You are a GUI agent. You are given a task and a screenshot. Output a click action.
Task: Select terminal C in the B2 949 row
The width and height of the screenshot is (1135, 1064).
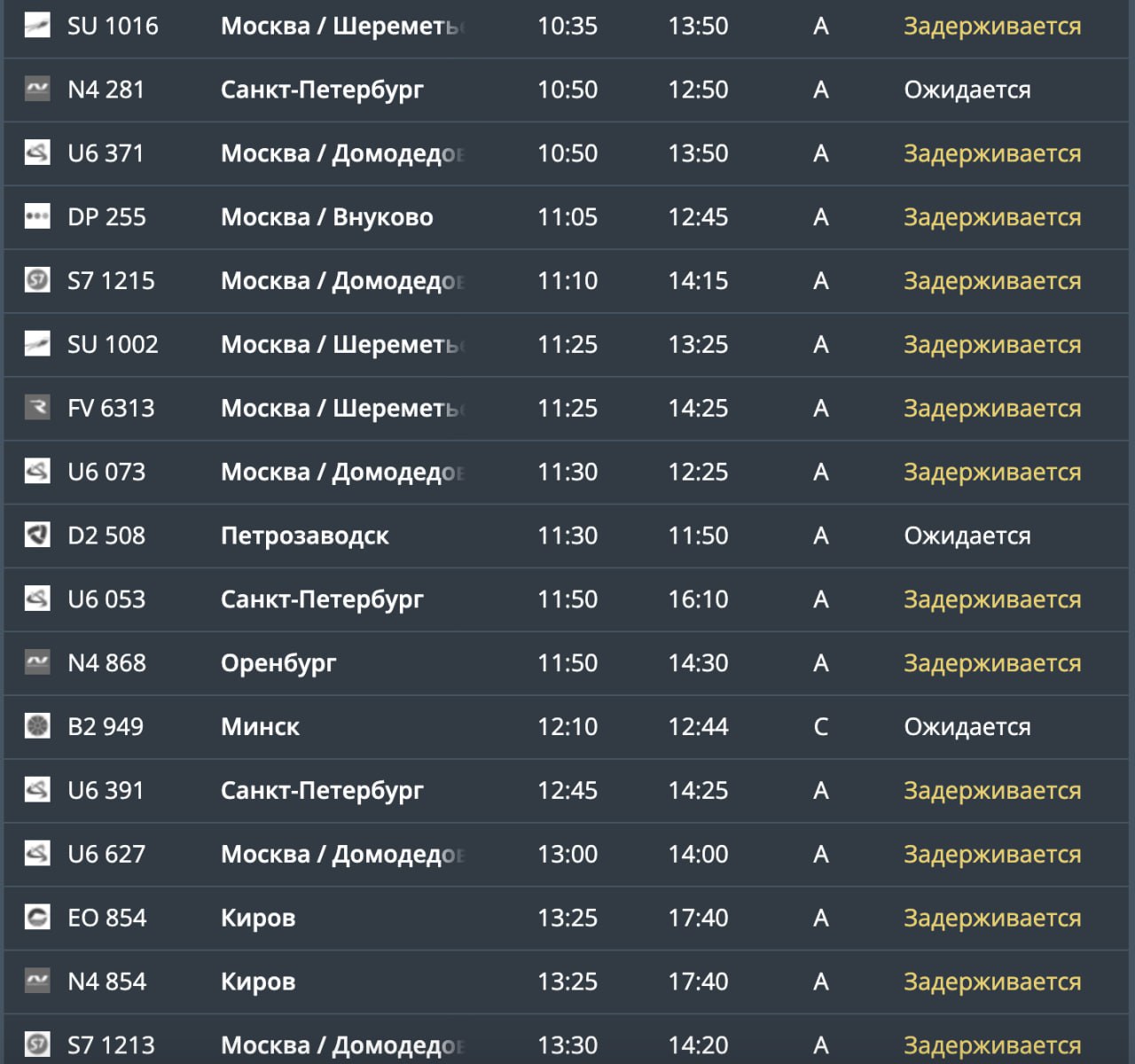[x=821, y=727]
